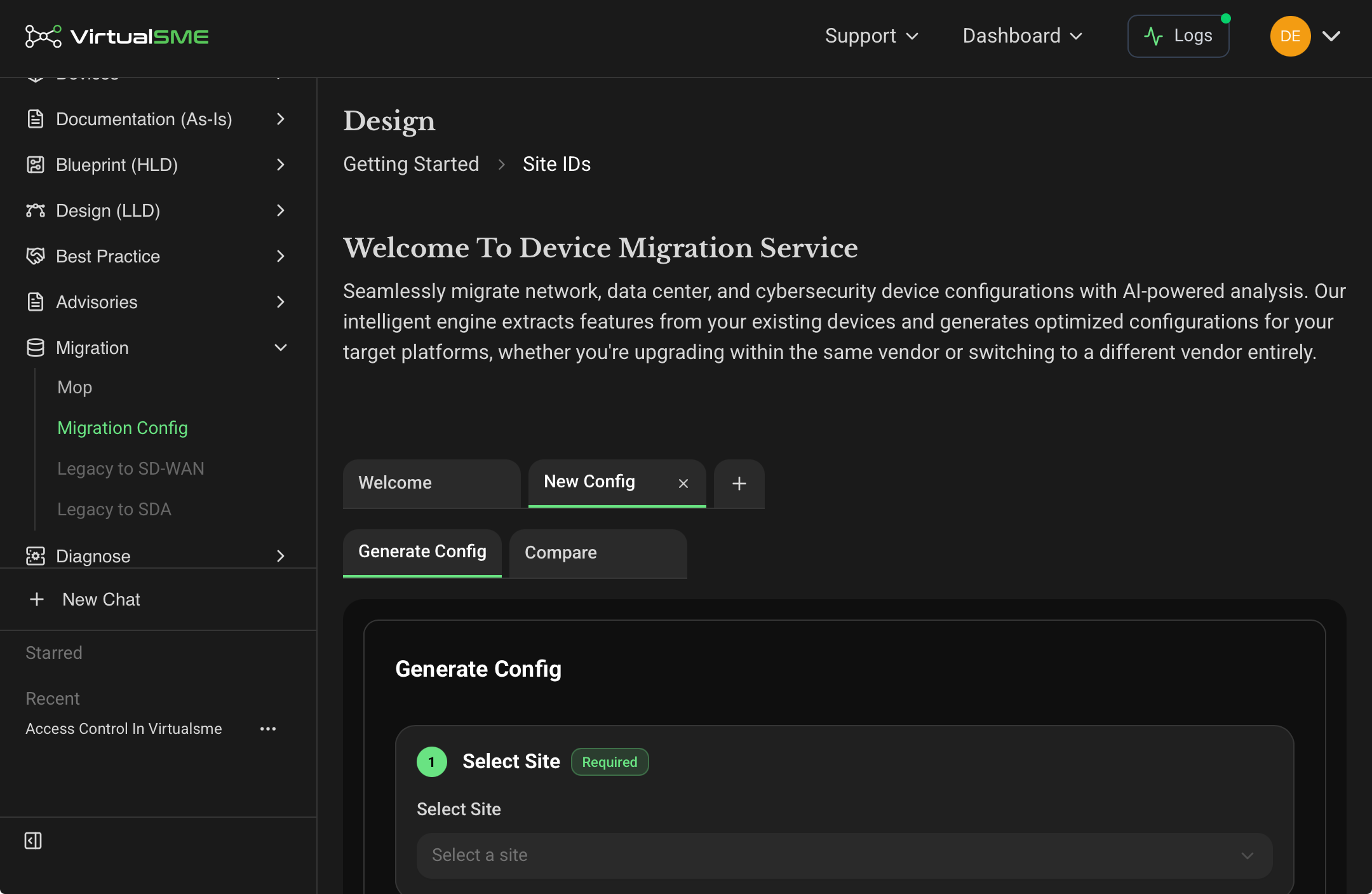Click the Design (LLD) bezier icon
The height and width of the screenshot is (894, 1372).
36,210
